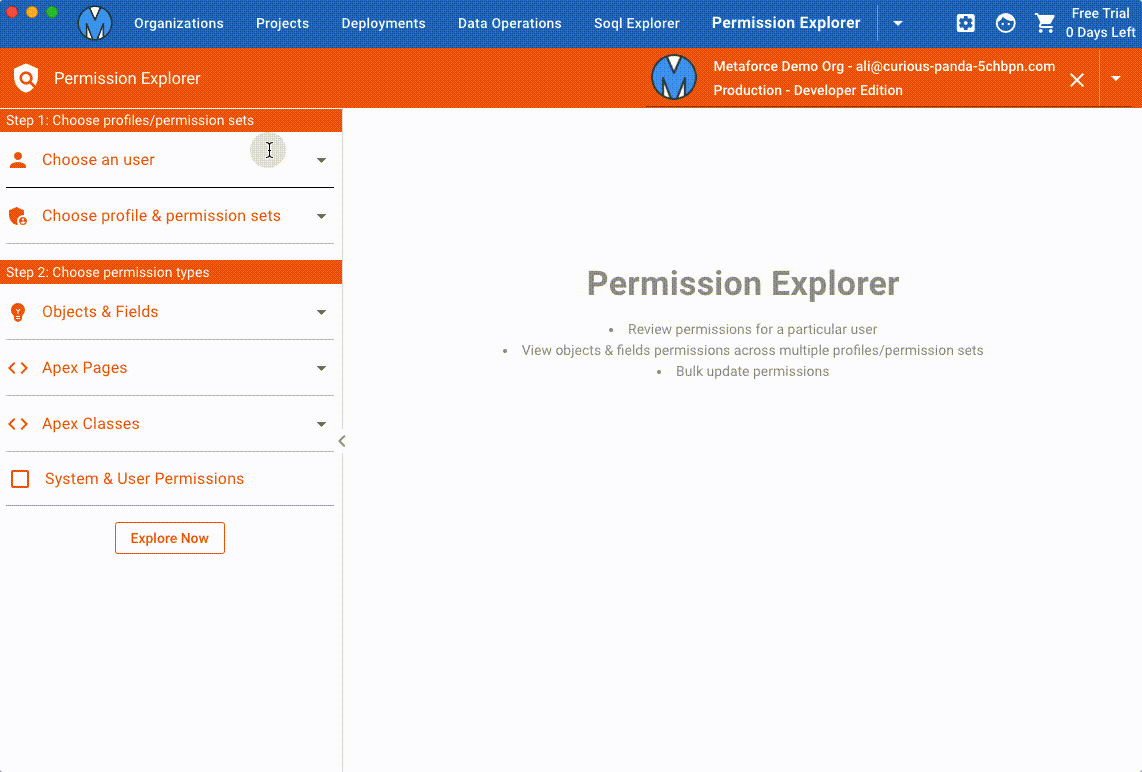Screen dimensions: 1142x772
Task: Click the Production - Developer Edition text
Action: pyautogui.click(x=808, y=90)
